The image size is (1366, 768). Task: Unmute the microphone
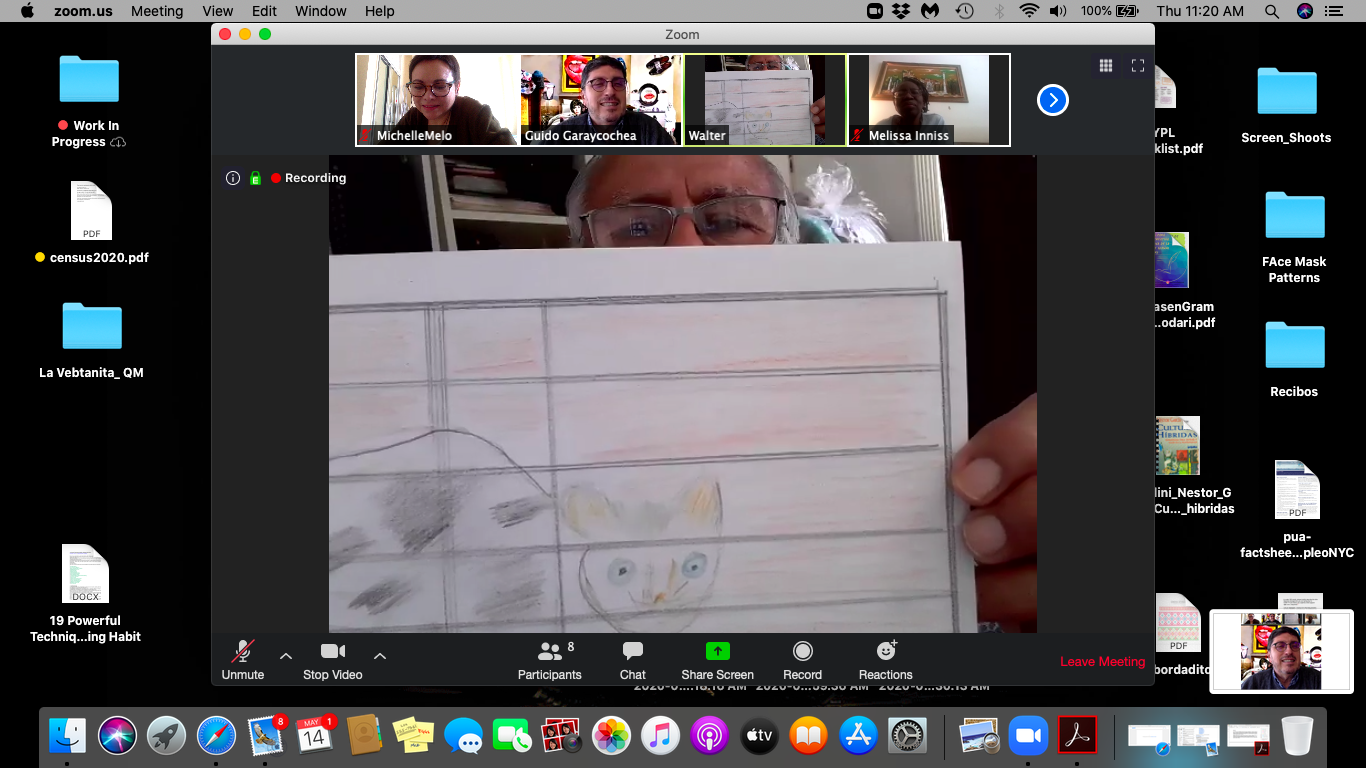[x=242, y=660]
